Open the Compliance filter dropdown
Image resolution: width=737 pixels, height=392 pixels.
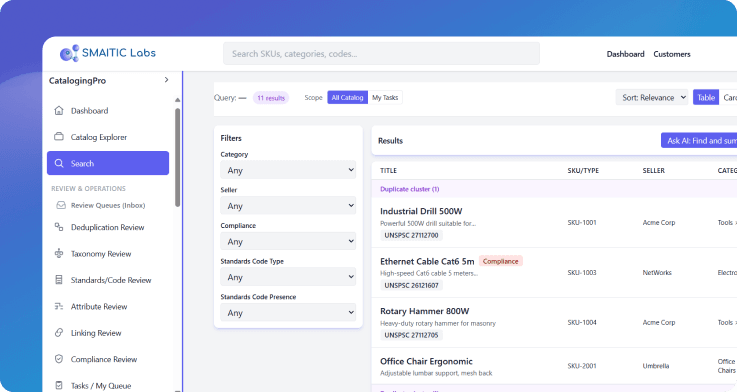[x=288, y=242]
